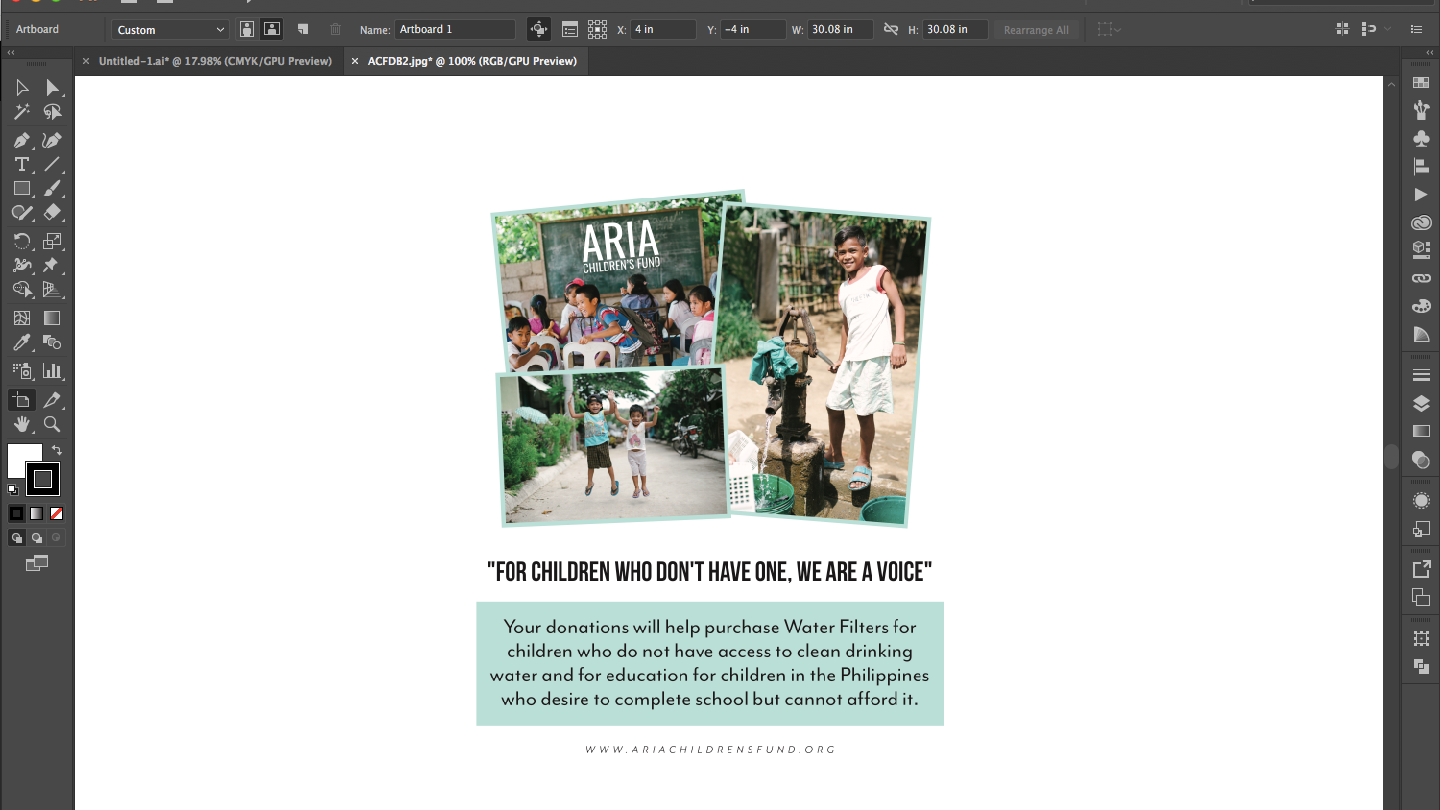The image size is (1440, 810).
Task: Apply Gradient mode button
Action: point(36,513)
